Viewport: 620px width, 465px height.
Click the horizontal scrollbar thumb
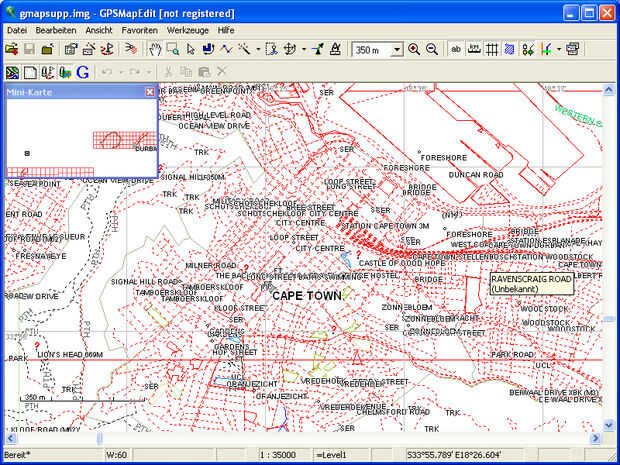[100, 438]
